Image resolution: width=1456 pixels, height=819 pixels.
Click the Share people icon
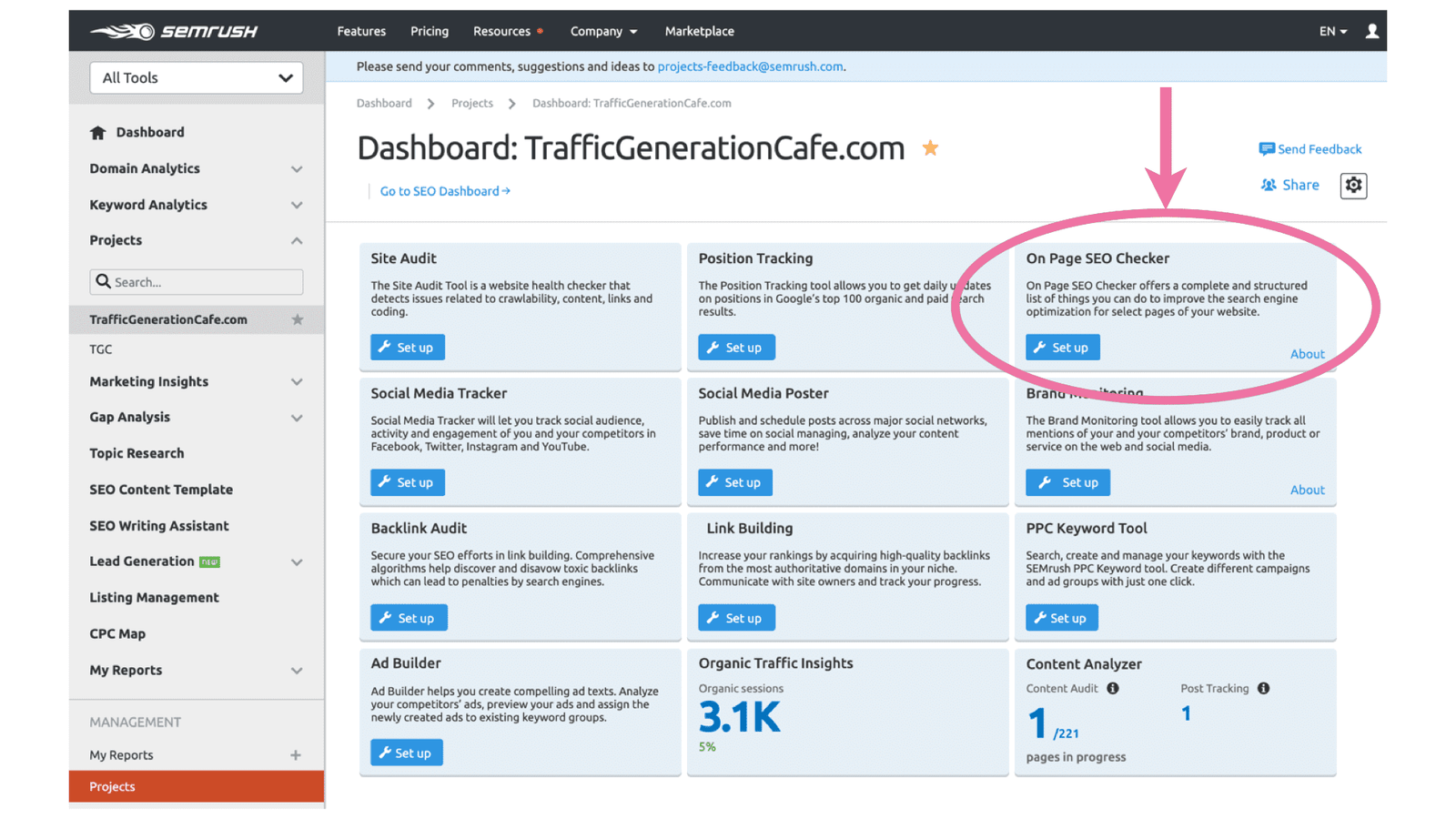coord(1269,184)
